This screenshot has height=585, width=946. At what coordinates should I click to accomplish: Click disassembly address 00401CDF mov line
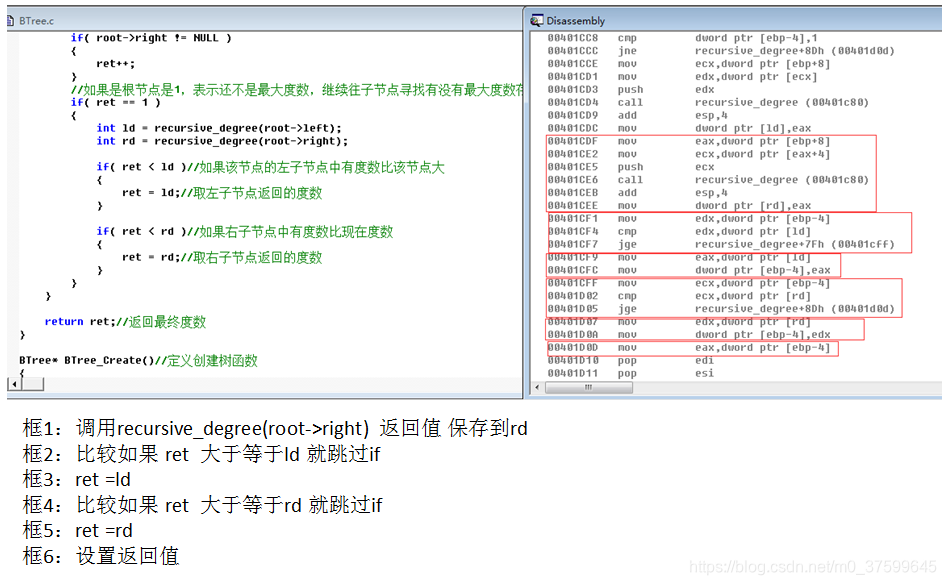click(689, 141)
